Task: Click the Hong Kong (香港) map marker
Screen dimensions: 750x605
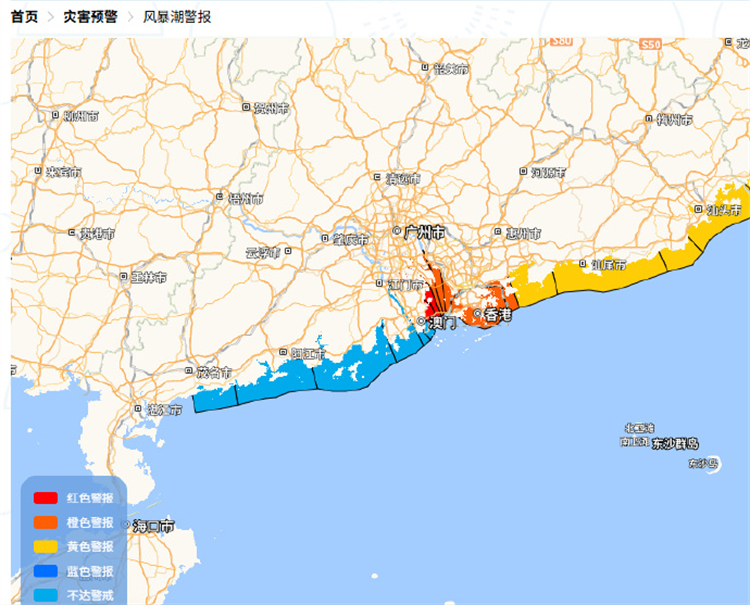Action: (478, 315)
